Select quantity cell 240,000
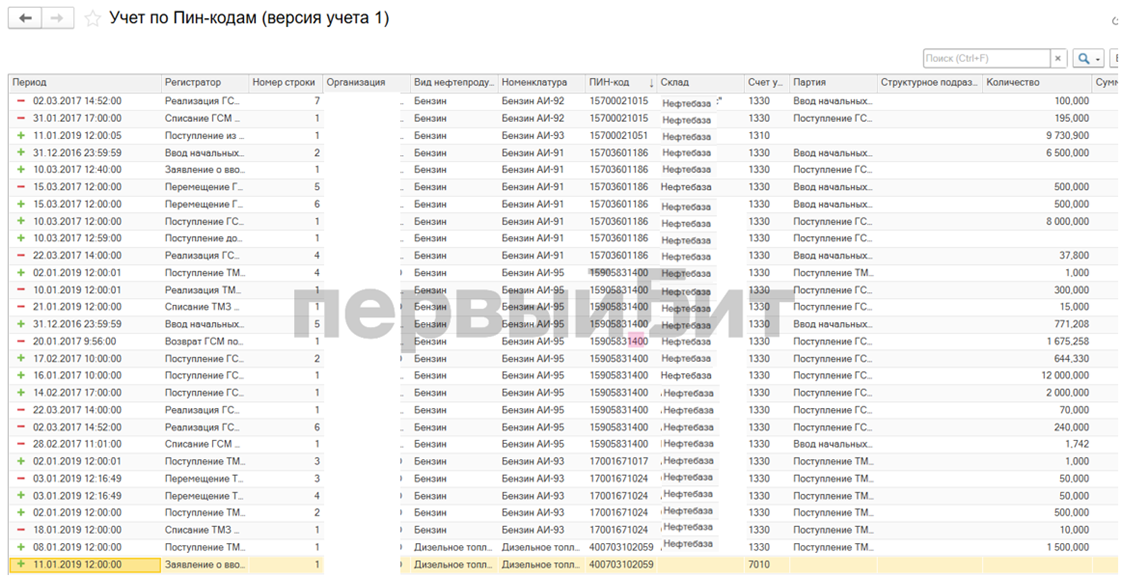 (1037, 427)
